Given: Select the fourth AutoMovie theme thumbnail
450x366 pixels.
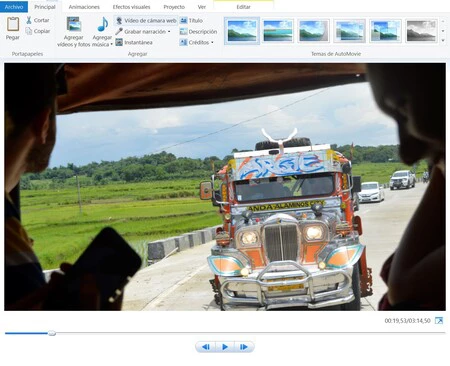Looking at the screenshot, I should 350,31.
